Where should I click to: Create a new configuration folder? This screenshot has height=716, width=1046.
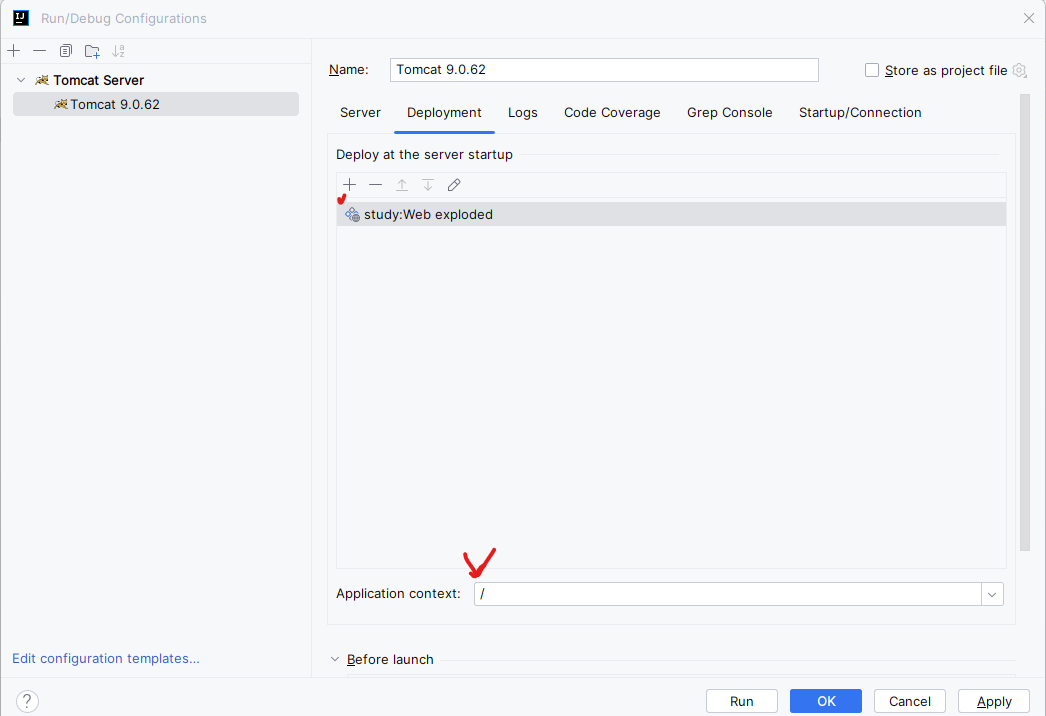pos(92,51)
